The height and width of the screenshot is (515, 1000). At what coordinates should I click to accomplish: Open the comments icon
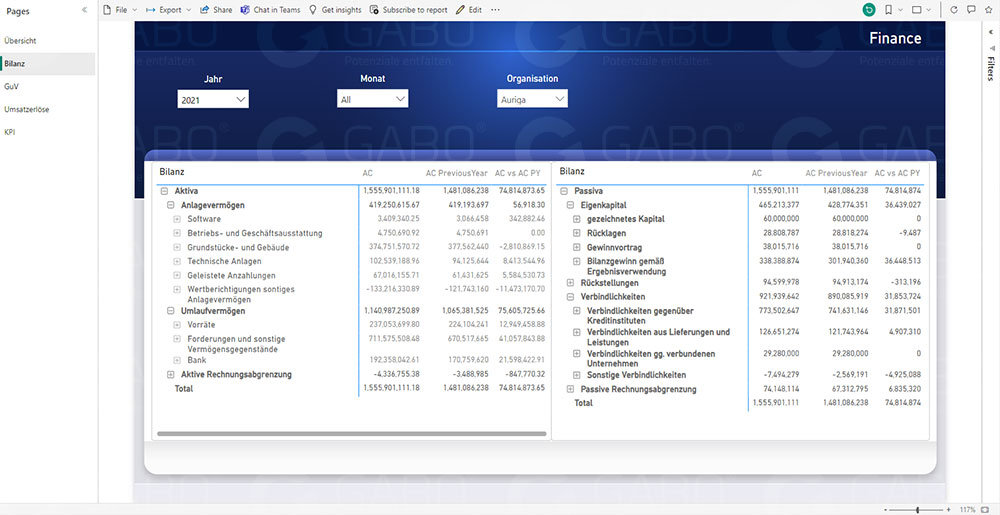pyautogui.click(x=971, y=10)
